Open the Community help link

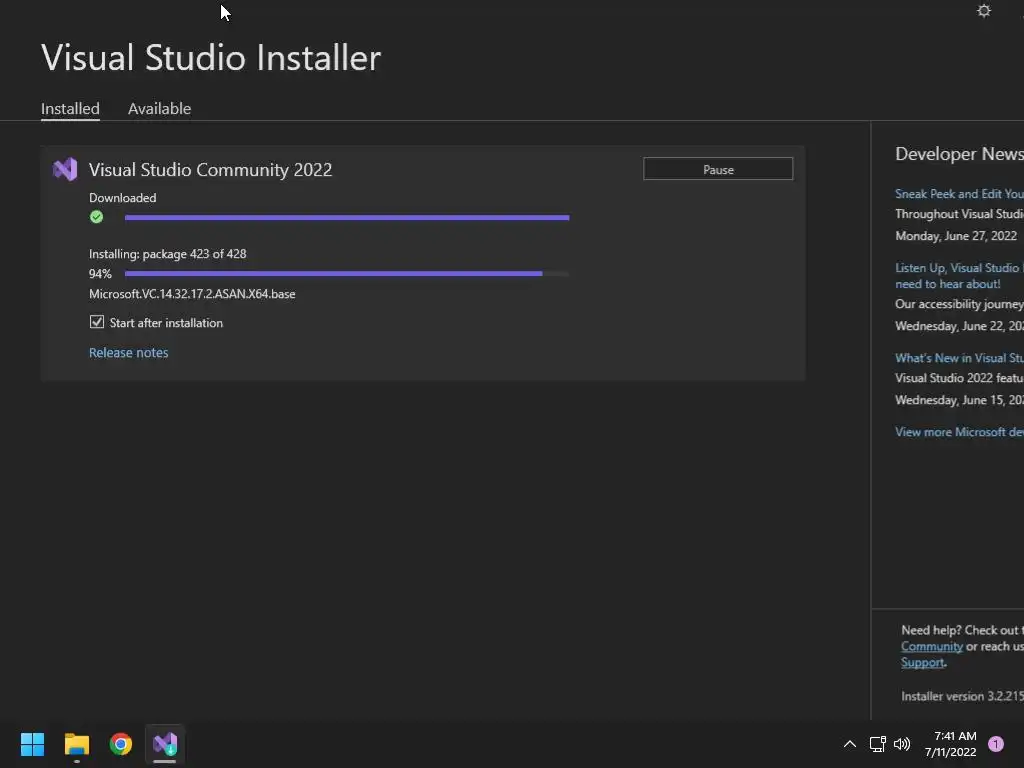click(932, 647)
